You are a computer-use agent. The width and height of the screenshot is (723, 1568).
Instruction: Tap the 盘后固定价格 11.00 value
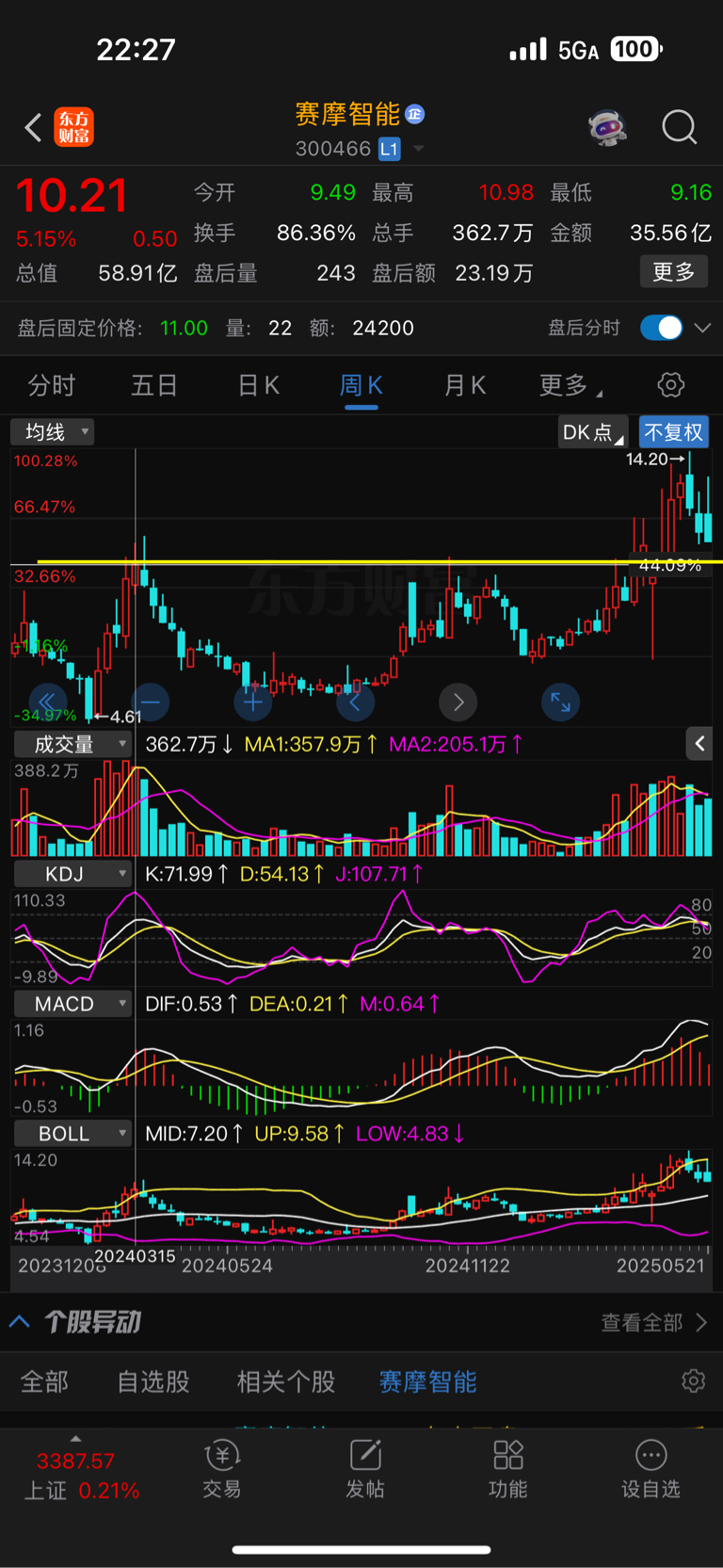pos(184,328)
